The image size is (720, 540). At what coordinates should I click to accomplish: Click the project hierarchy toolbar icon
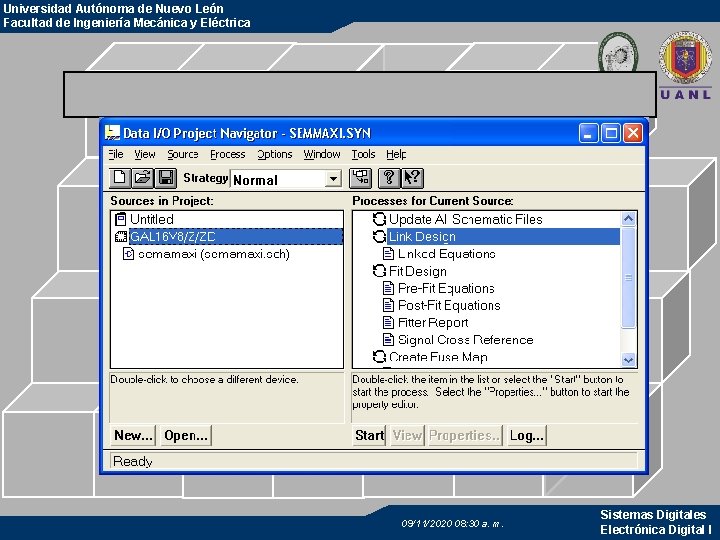[360, 178]
